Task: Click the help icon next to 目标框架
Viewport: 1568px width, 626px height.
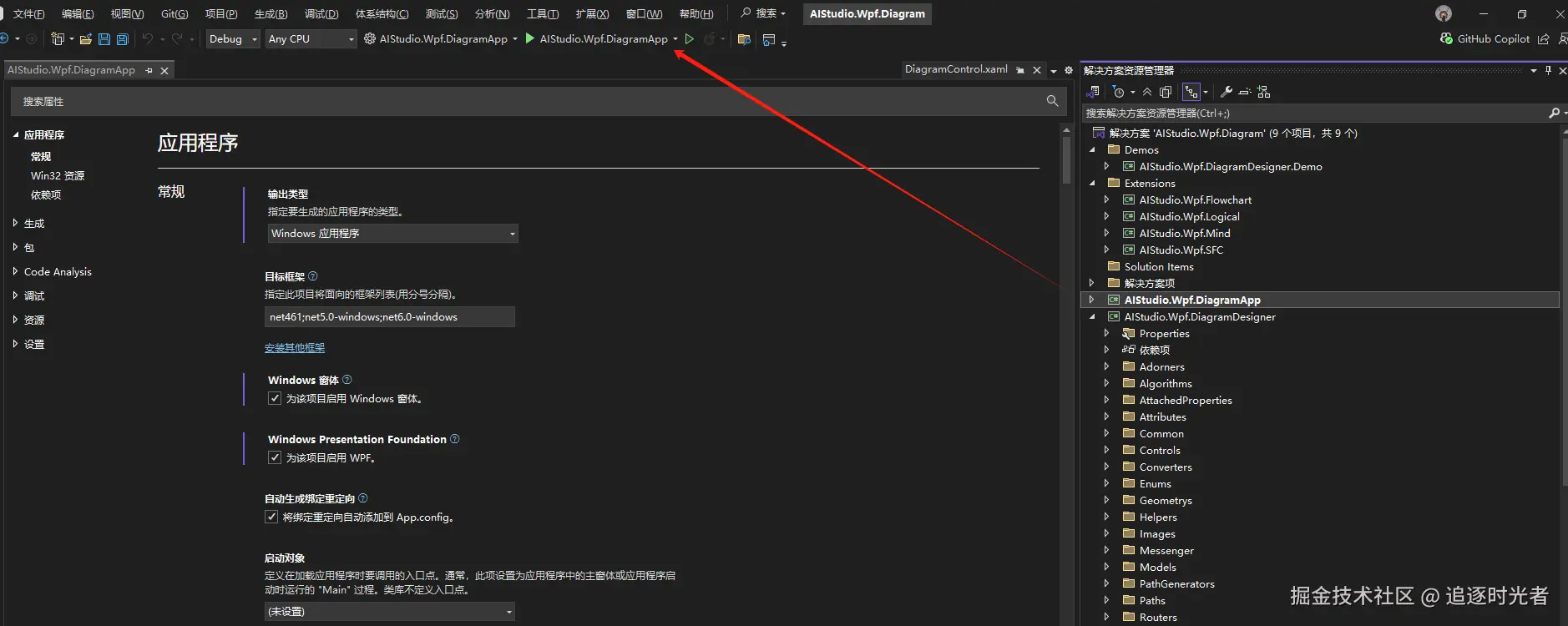Action: point(313,276)
